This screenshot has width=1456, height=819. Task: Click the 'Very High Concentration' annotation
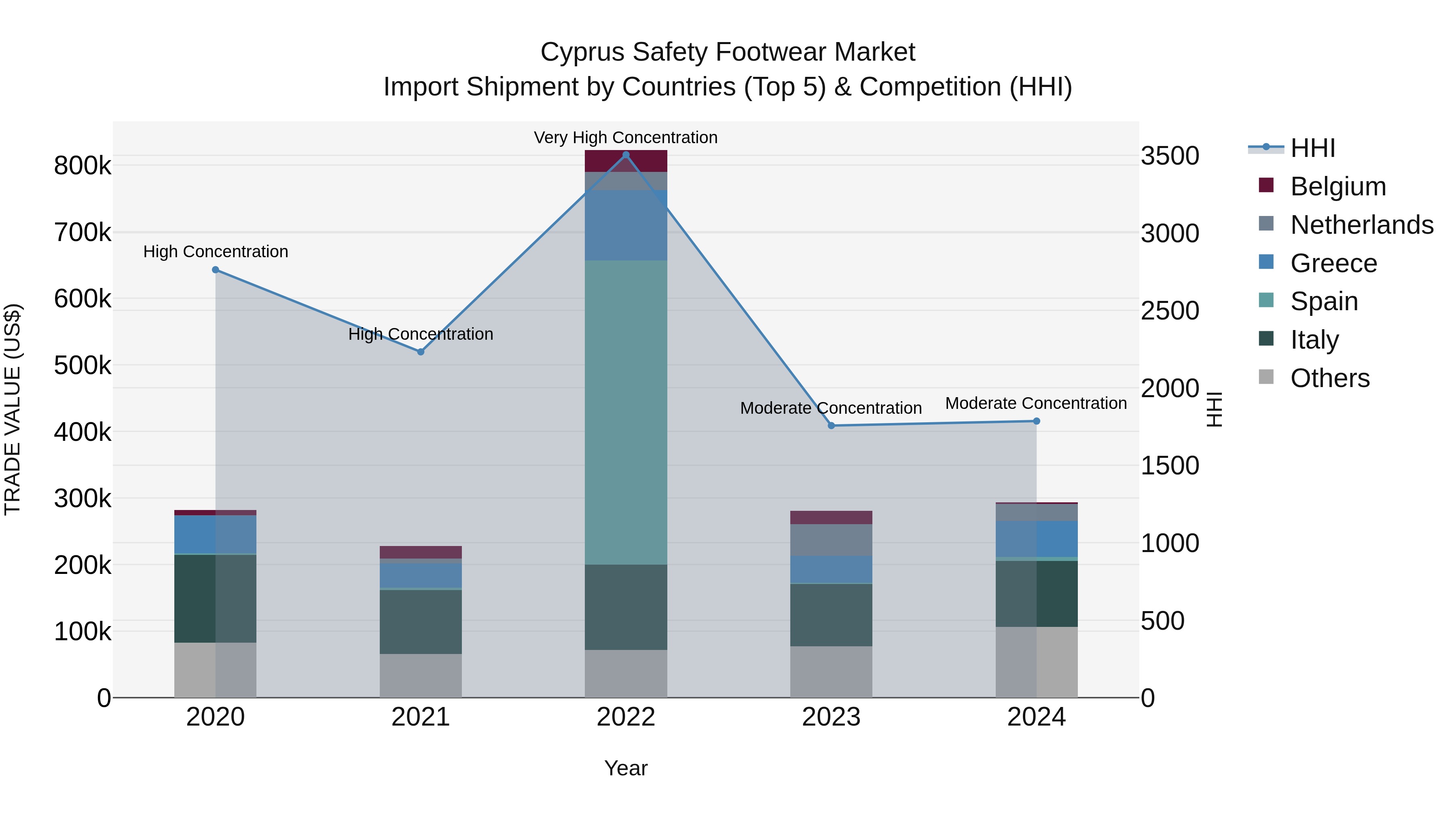click(626, 138)
